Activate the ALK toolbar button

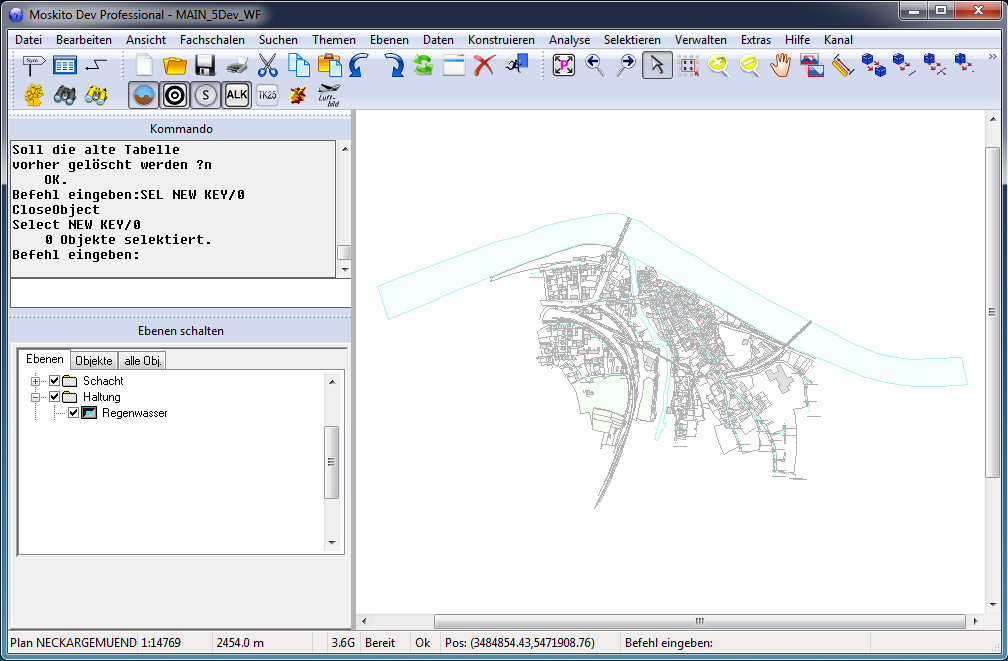point(237,95)
